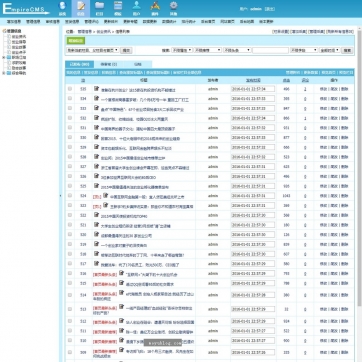
Task: Click 删除 delete link for row ID 530
Action: 344,138
